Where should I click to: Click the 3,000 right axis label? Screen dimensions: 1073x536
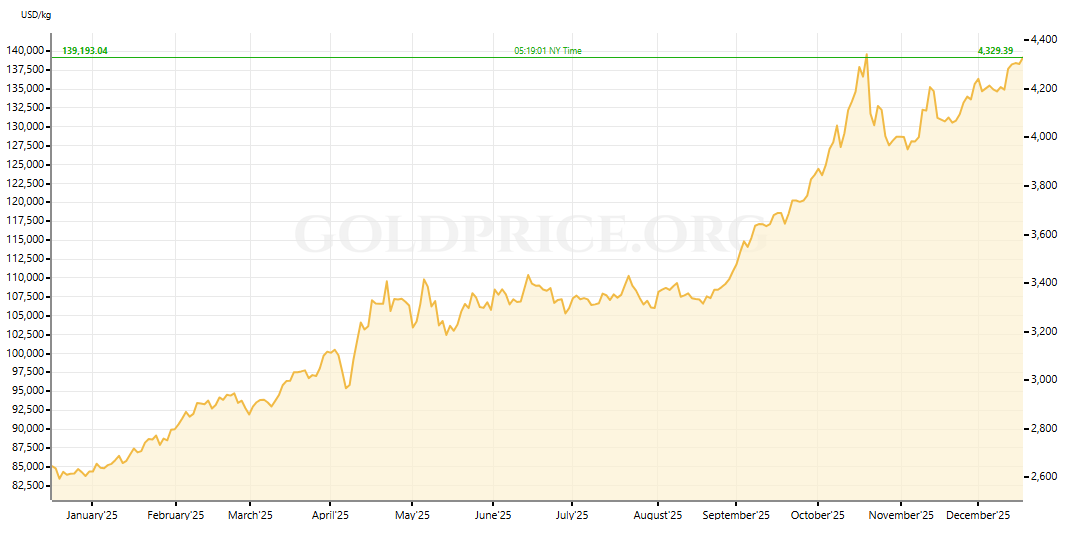coord(1042,380)
